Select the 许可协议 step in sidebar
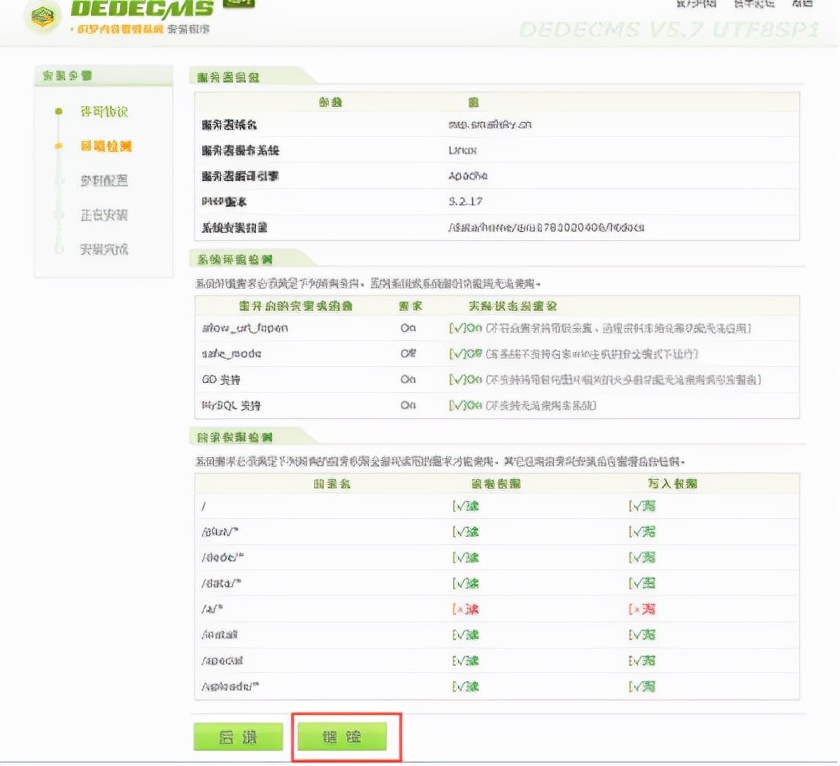This screenshot has width=840, height=766. pyautogui.click(x=104, y=111)
